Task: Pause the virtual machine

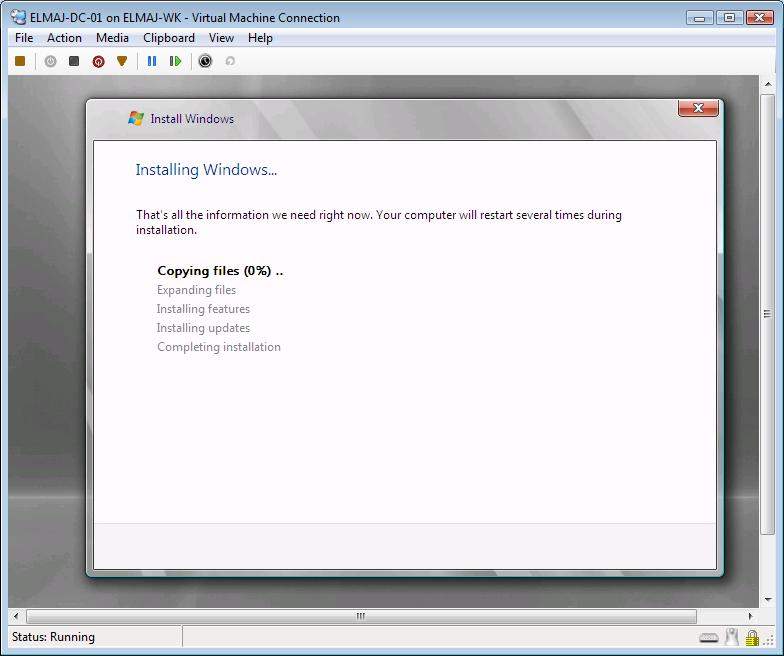Action: point(152,61)
